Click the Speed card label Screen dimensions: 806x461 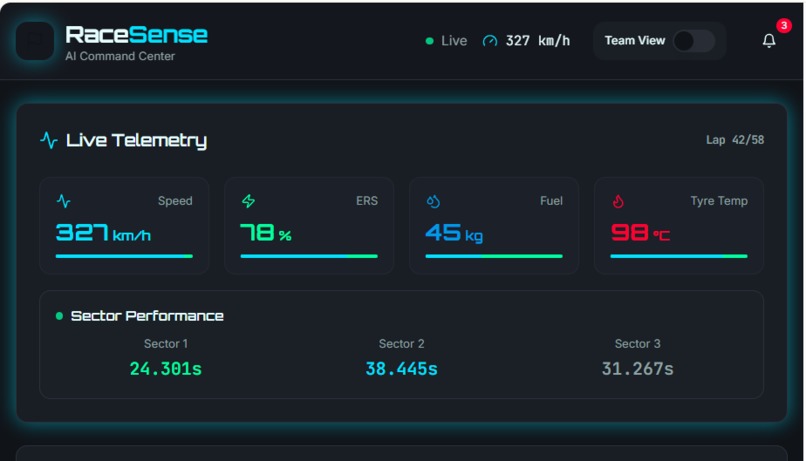point(175,201)
